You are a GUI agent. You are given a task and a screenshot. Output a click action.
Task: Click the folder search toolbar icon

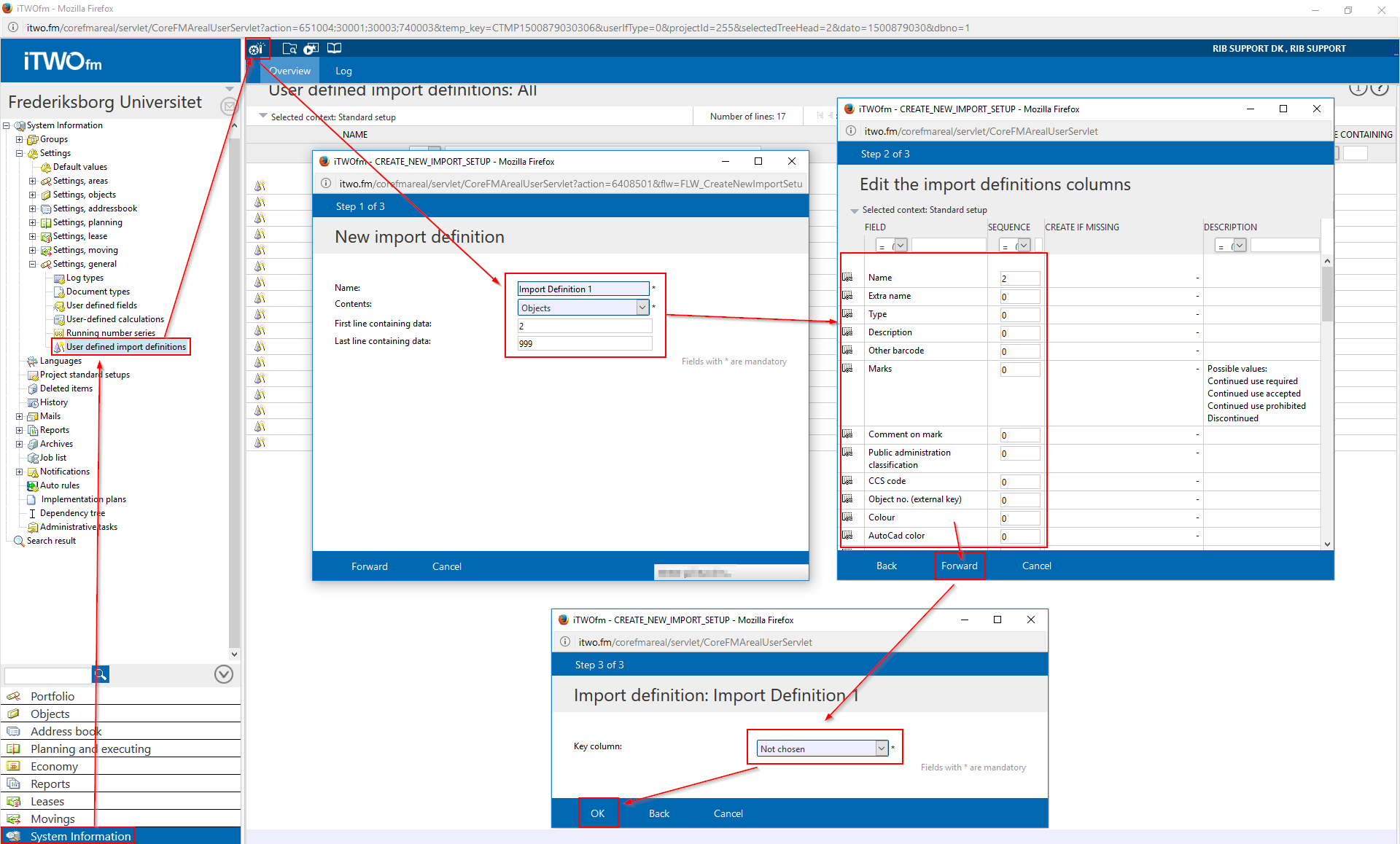tap(289, 49)
